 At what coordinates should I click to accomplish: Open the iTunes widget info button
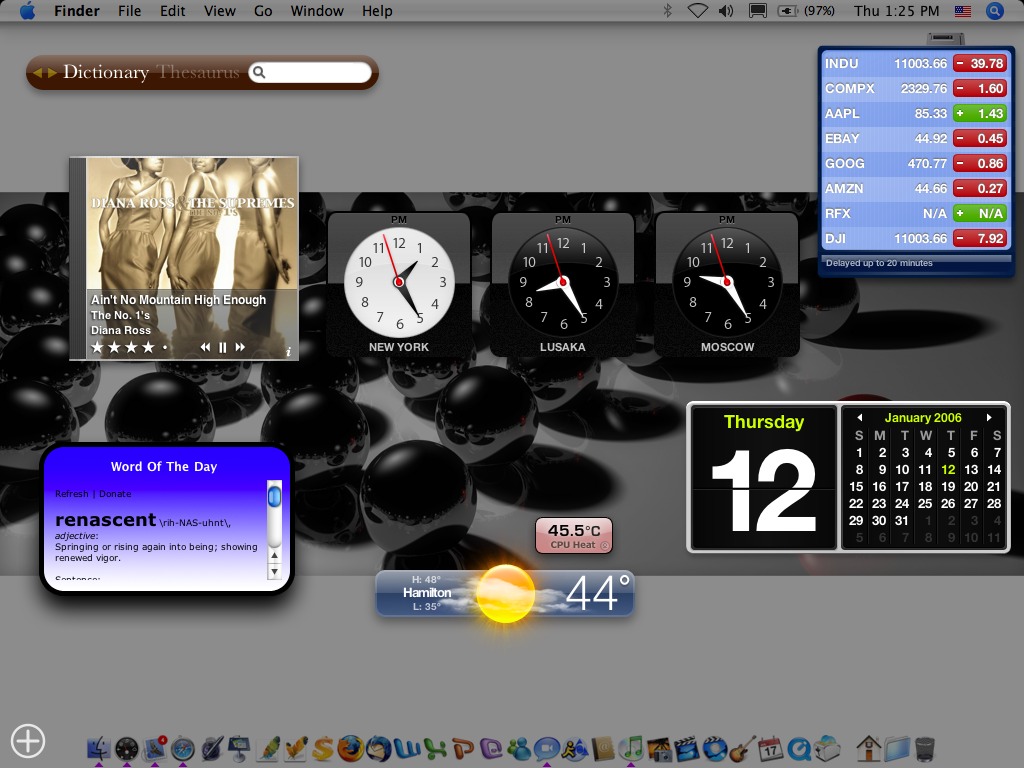(288, 351)
